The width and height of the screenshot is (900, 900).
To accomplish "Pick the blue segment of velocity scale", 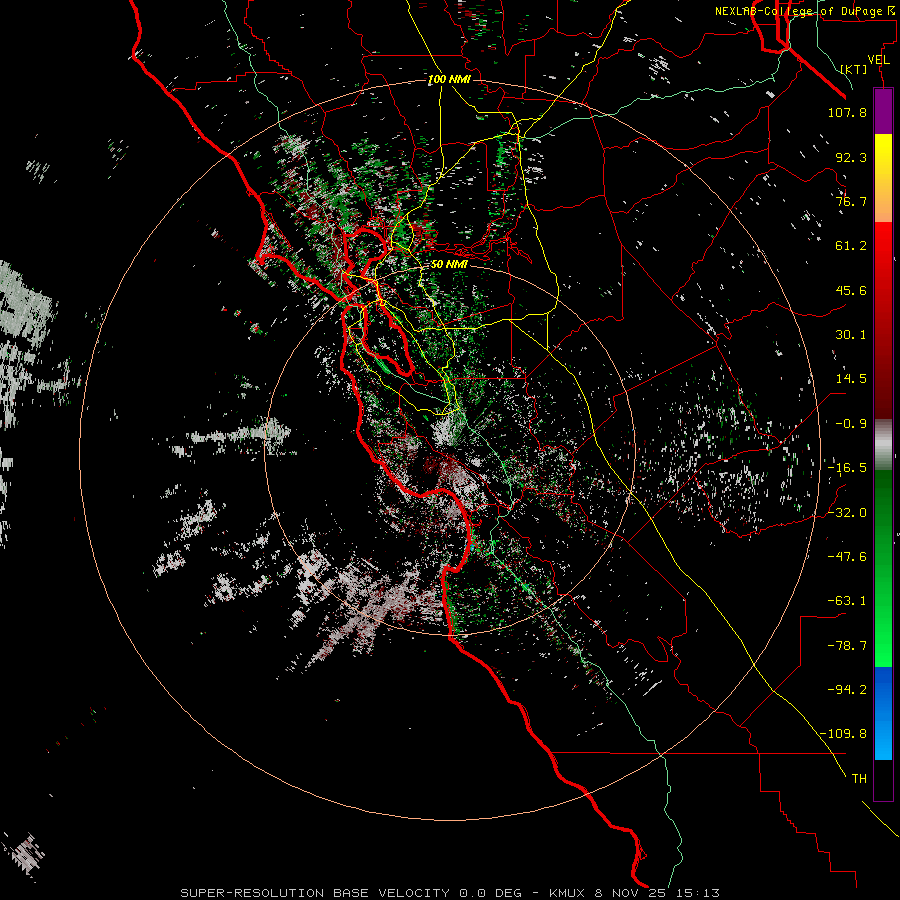I will tap(883, 713).
